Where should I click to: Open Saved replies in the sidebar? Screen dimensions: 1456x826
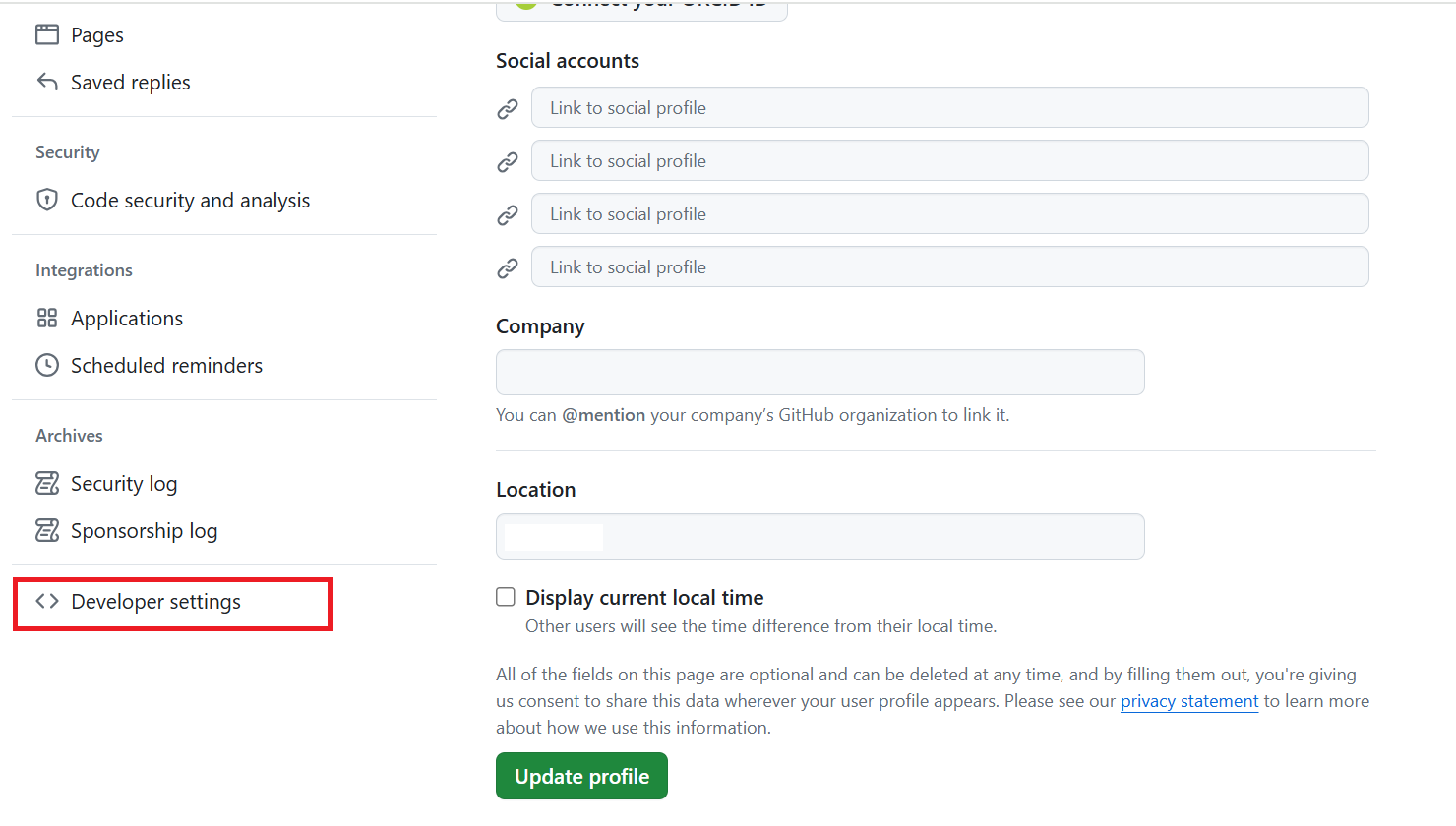(131, 83)
